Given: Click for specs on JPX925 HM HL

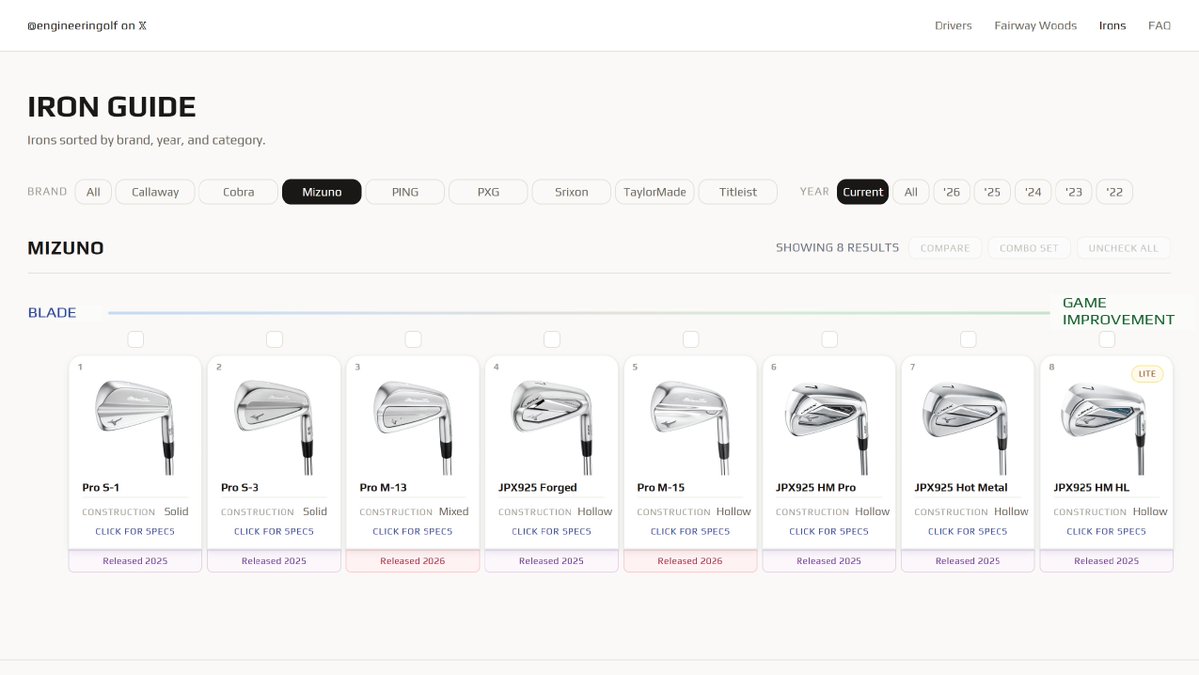Looking at the screenshot, I should pyautogui.click(x=1106, y=531).
